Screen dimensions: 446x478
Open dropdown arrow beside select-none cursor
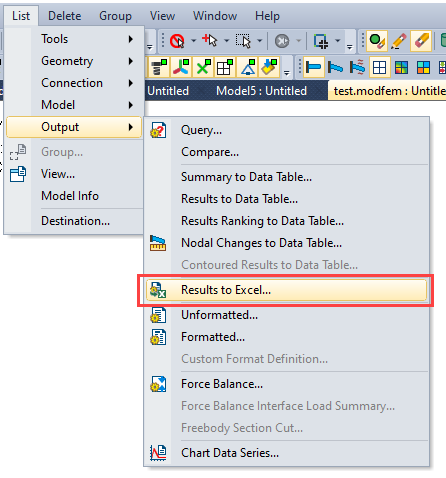coord(193,41)
